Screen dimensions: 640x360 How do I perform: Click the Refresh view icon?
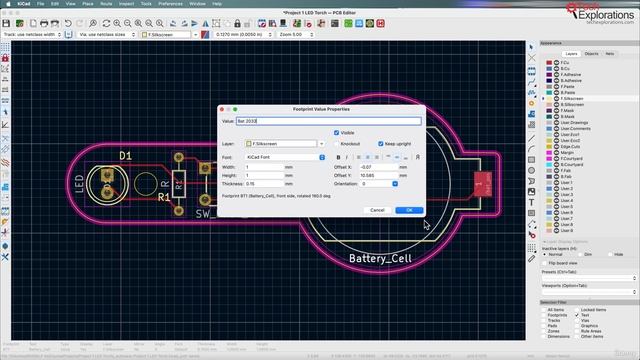pos(106,24)
